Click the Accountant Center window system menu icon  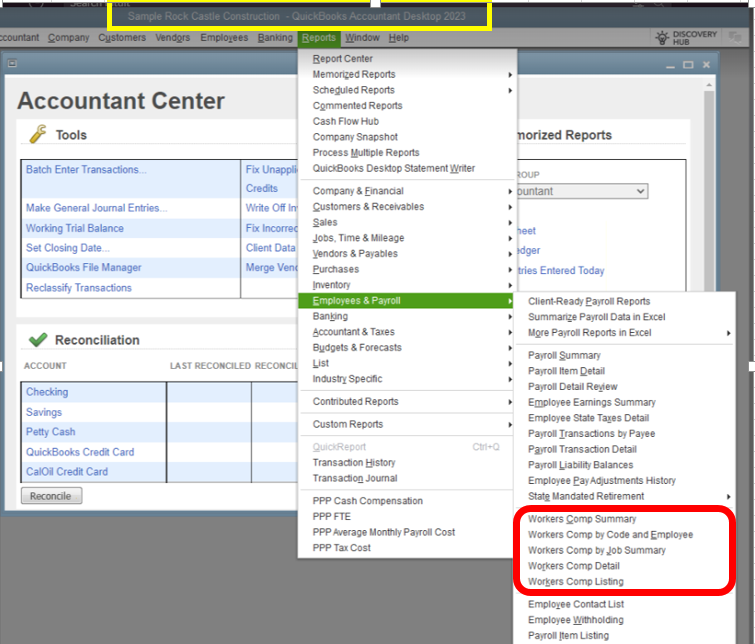(13, 63)
